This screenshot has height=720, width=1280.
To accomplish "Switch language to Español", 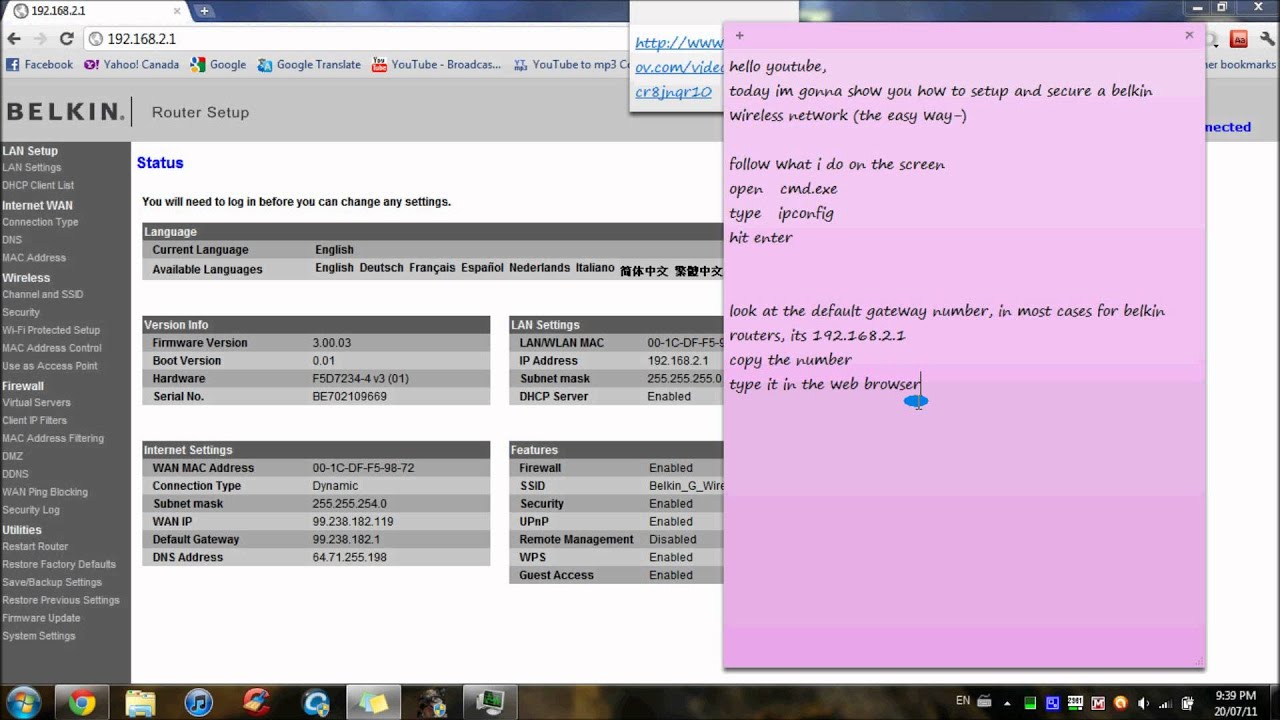I will point(482,268).
